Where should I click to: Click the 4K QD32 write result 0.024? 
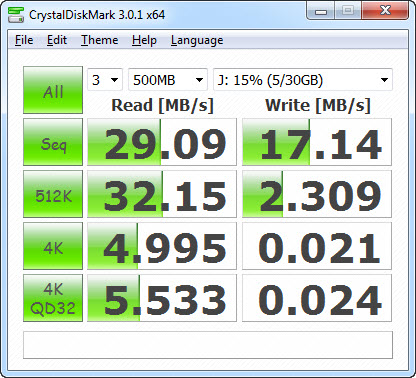point(317,298)
